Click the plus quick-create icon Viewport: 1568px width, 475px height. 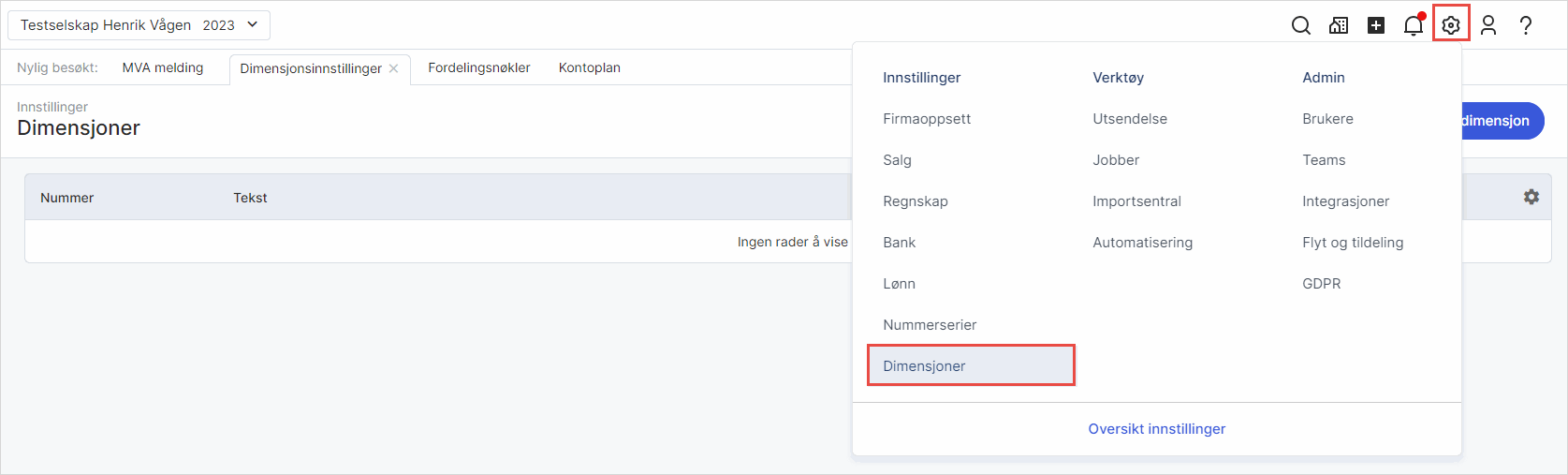(x=1376, y=25)
